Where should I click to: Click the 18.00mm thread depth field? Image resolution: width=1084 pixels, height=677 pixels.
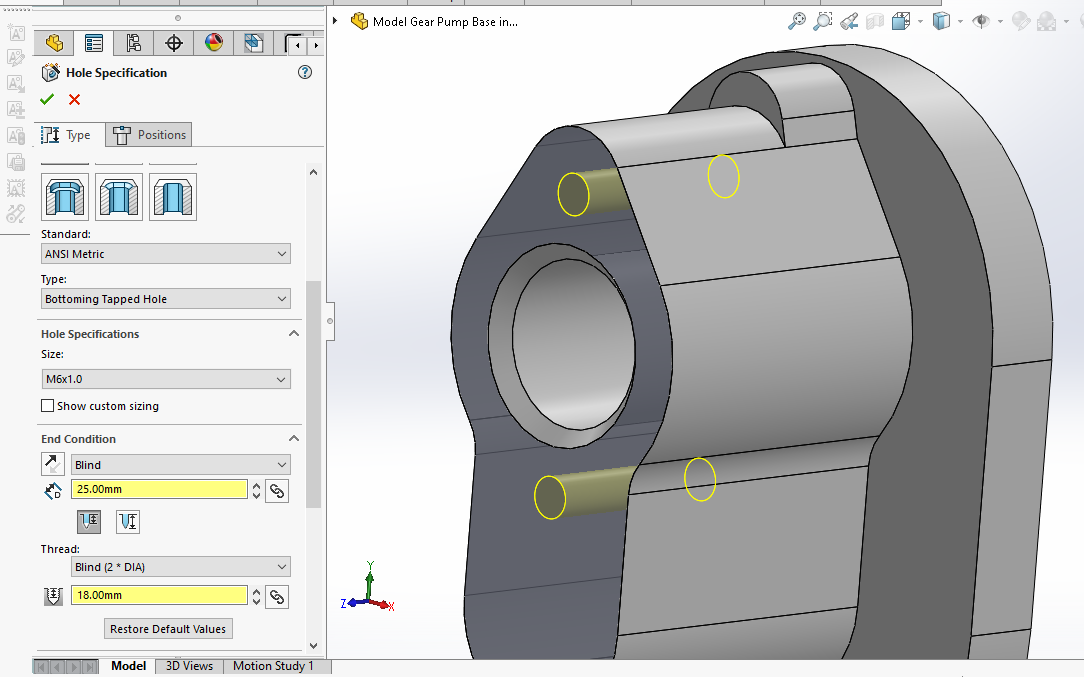click(159, 595)
